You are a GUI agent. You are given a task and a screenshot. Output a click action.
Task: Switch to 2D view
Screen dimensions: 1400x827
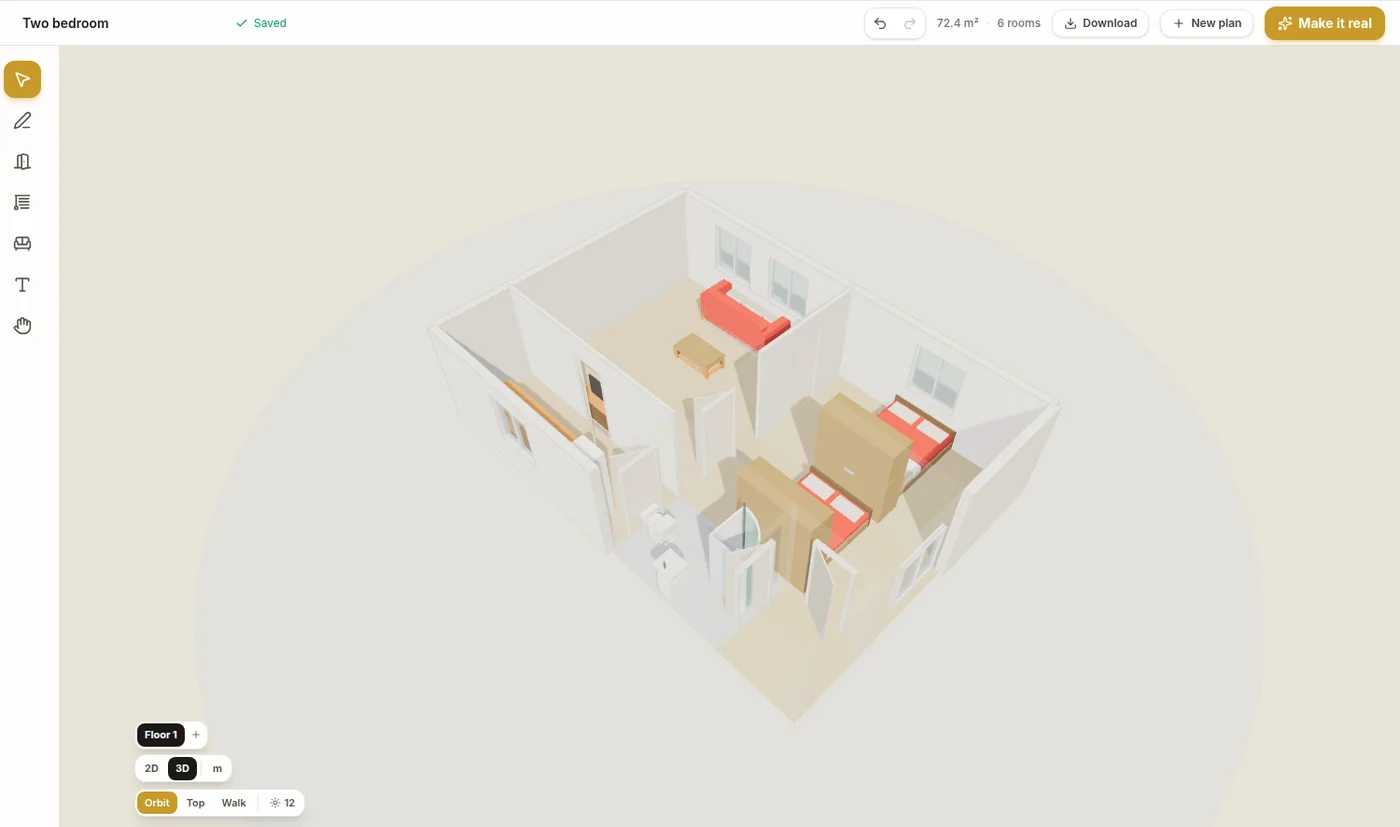pos(152,769)
